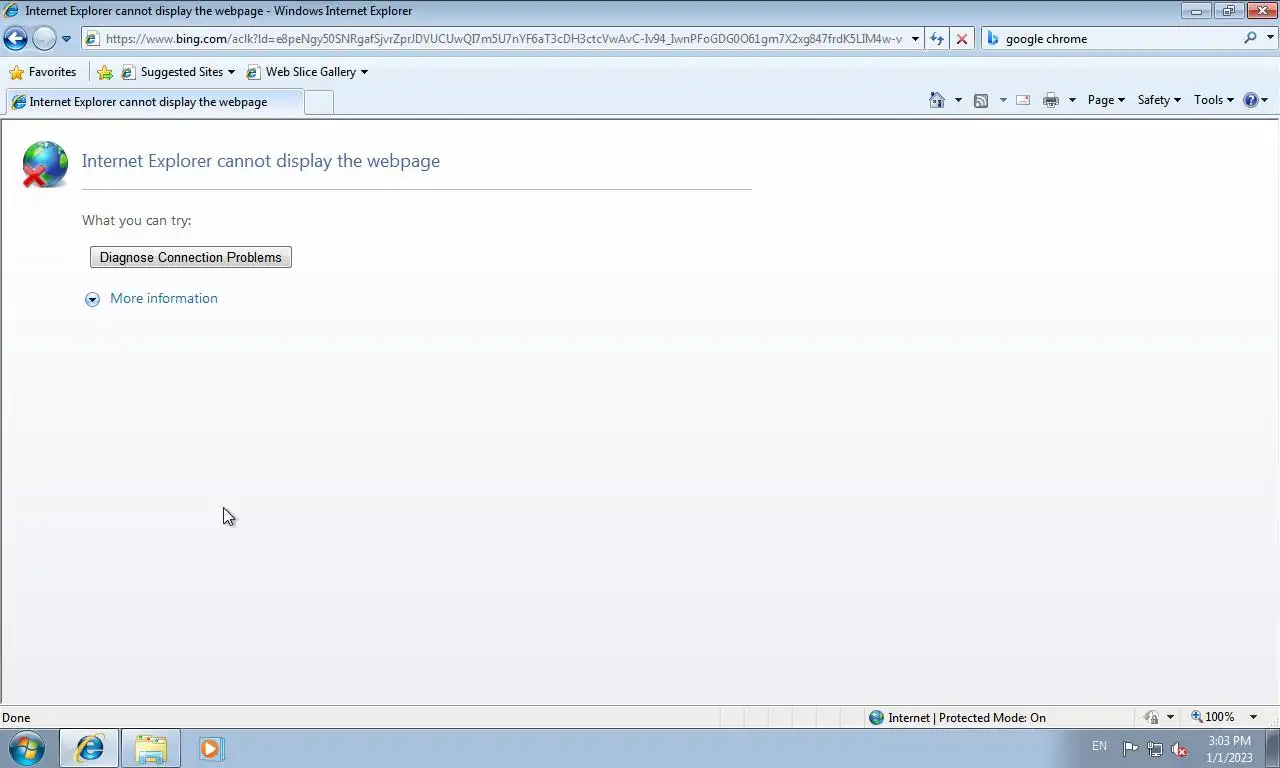Click the Show desktop button
This screenshot has width=1280, height=768.
pos(1272,748)
